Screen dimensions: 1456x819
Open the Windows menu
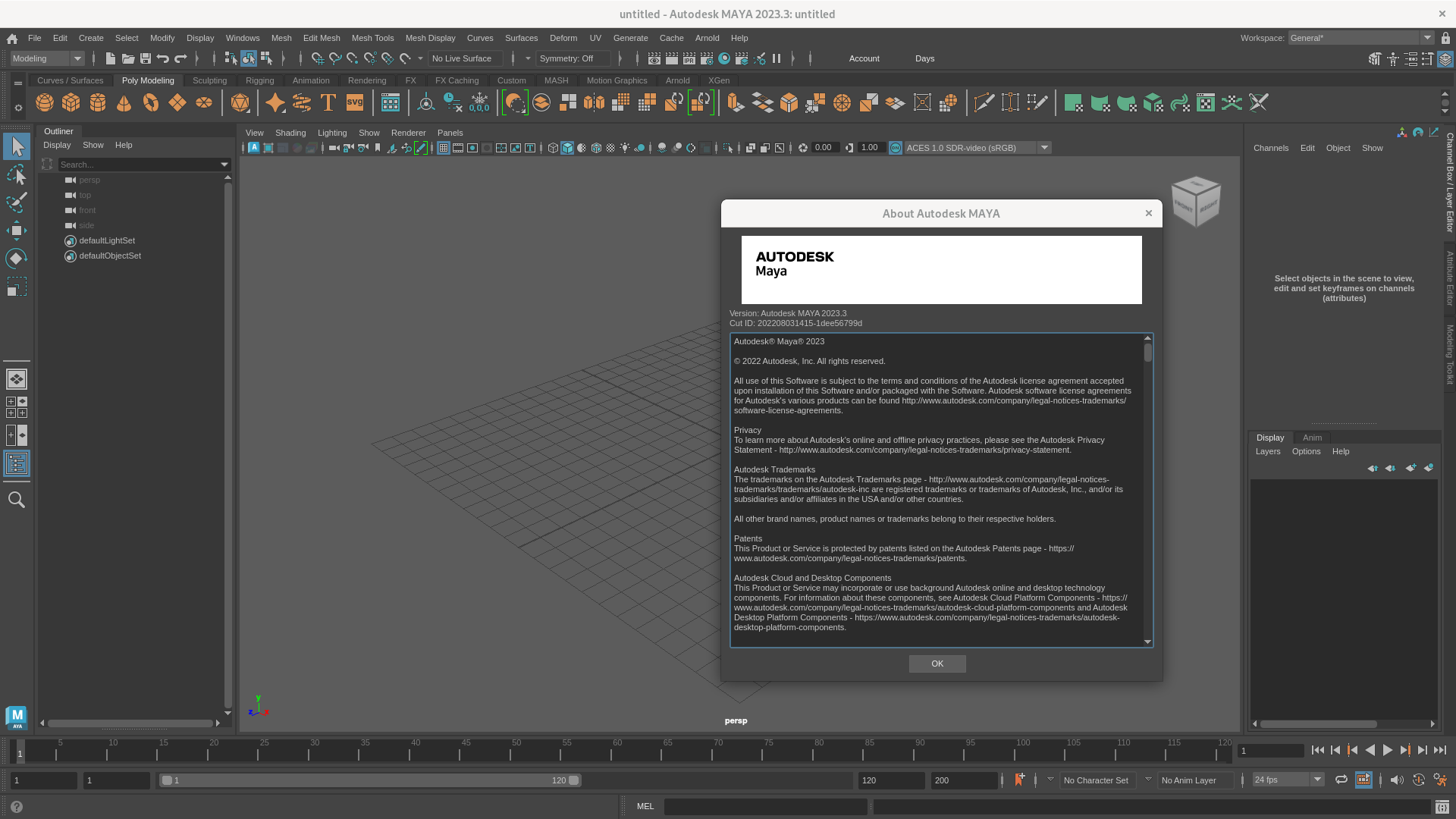[243, 38]
